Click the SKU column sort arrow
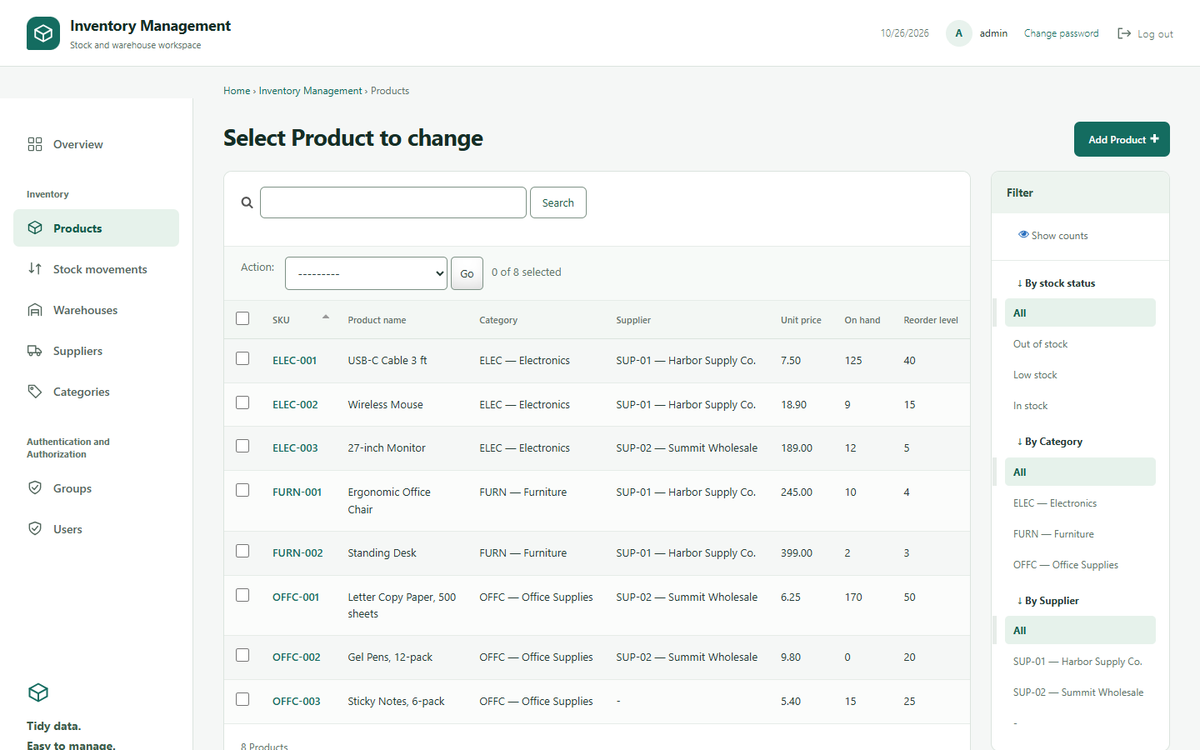Screen dimensions: 1200x750 [326, 317]
